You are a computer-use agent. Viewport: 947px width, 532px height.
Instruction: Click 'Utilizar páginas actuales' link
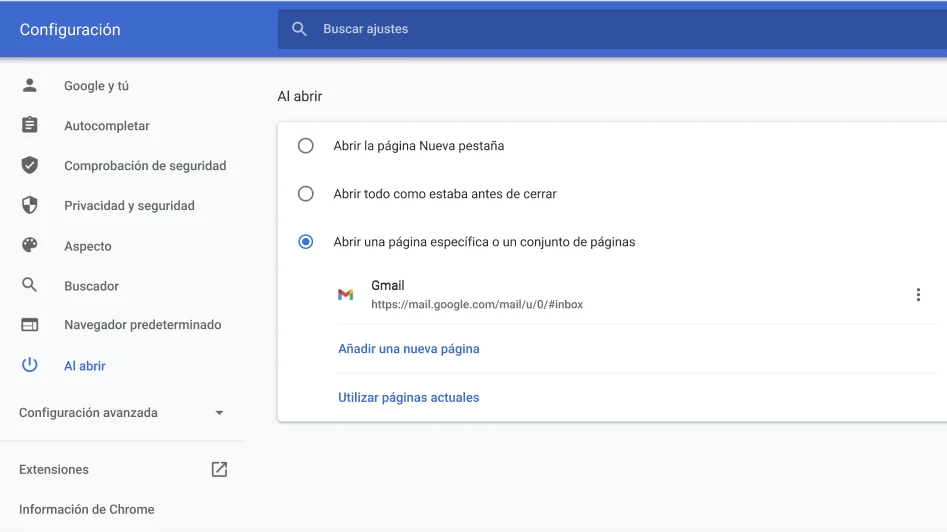coord(408,397)
